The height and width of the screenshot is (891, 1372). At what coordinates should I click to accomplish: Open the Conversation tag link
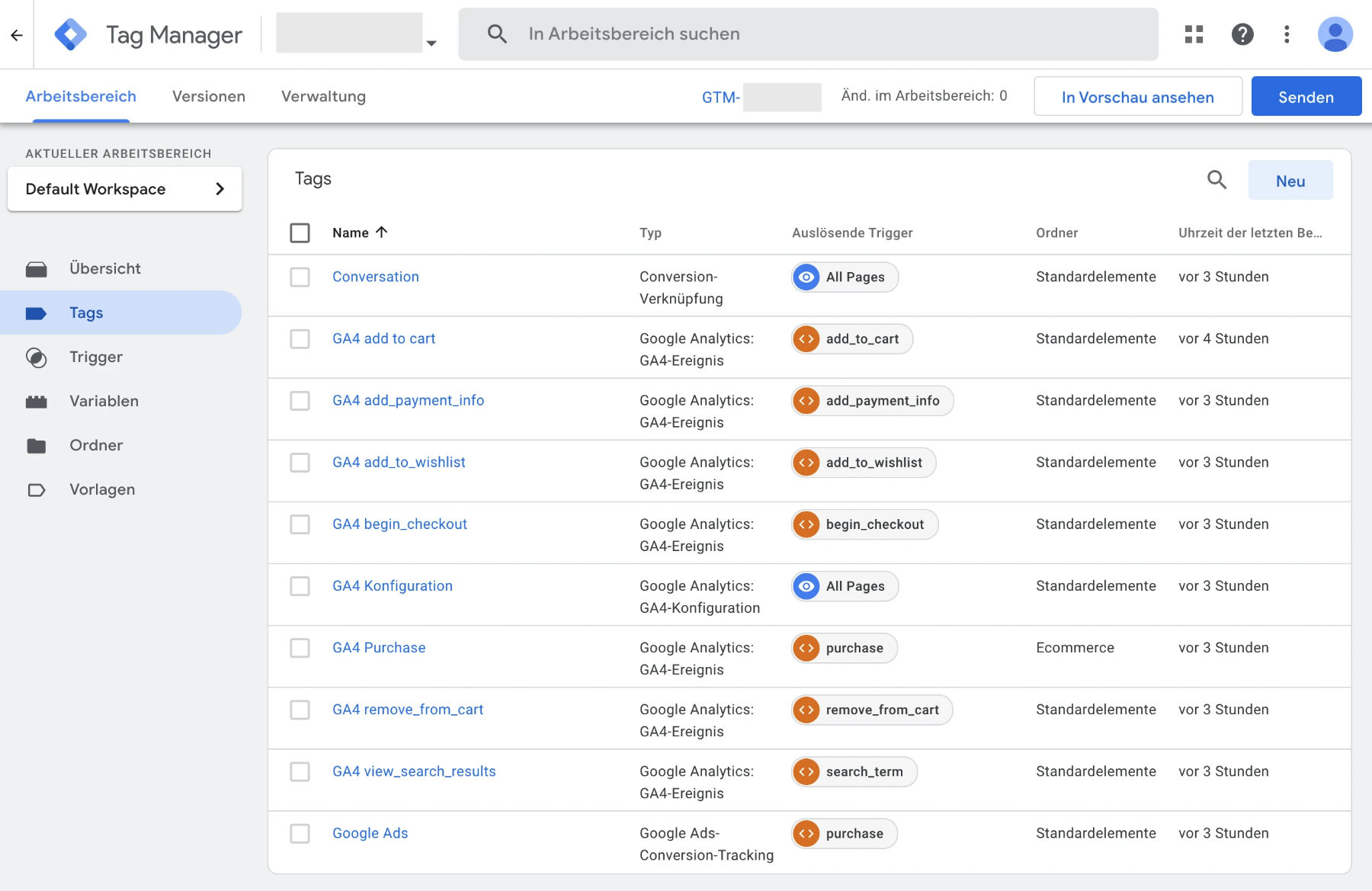tap(375, 277)
